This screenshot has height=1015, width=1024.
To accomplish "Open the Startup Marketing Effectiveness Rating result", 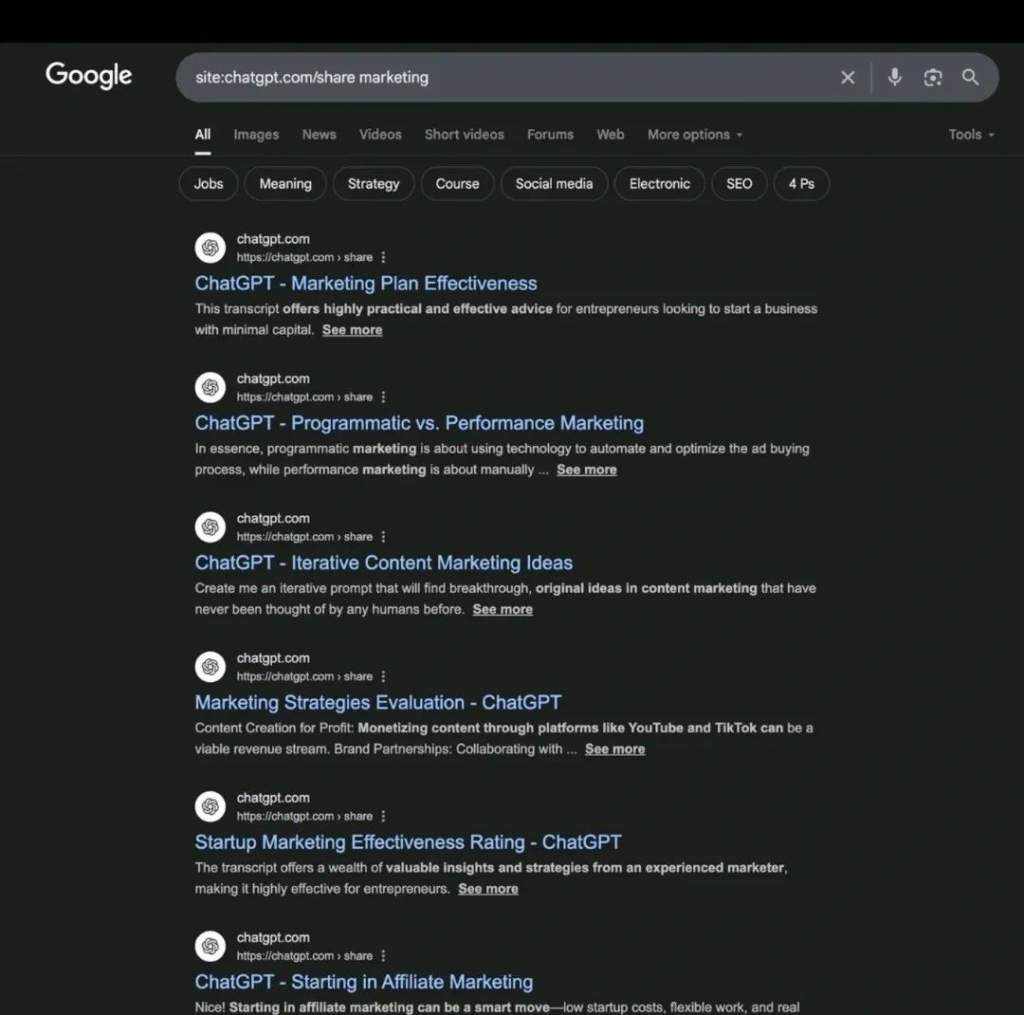I will coord(406,841).
